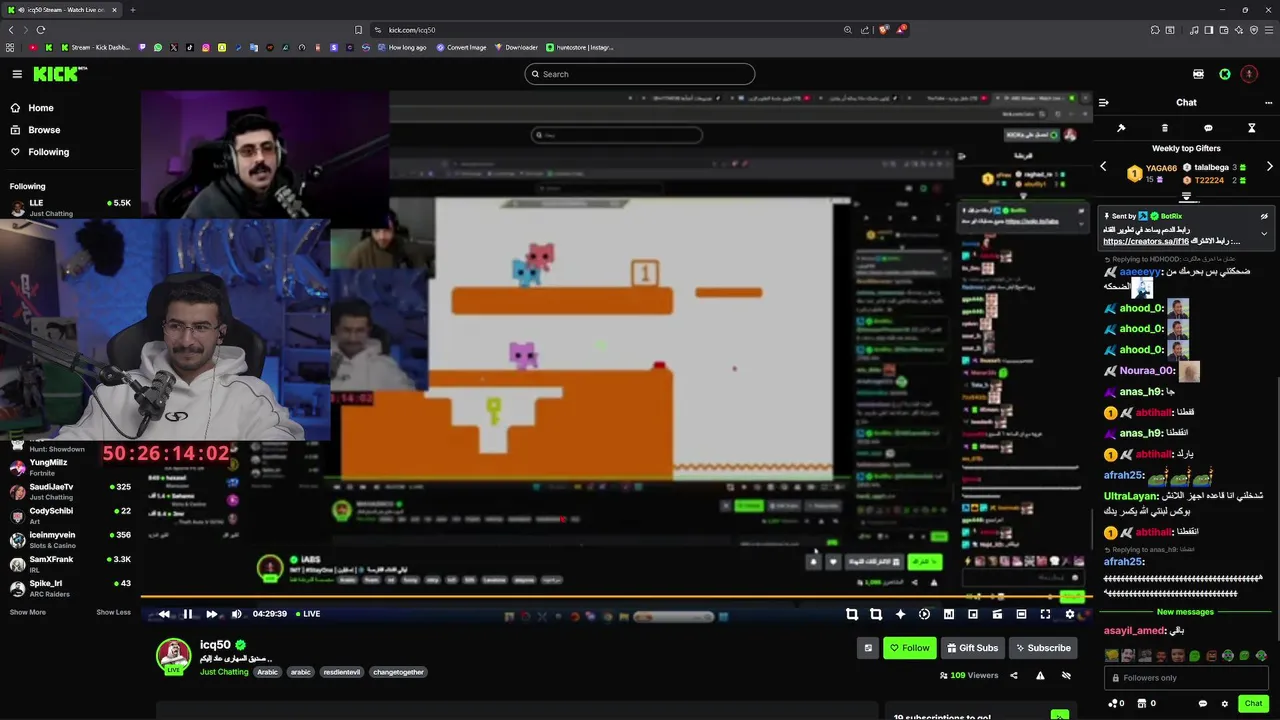This screenshot has height=720, width=1280.
Task: Toggle mini player mode
Action: (x=997, y=614)
